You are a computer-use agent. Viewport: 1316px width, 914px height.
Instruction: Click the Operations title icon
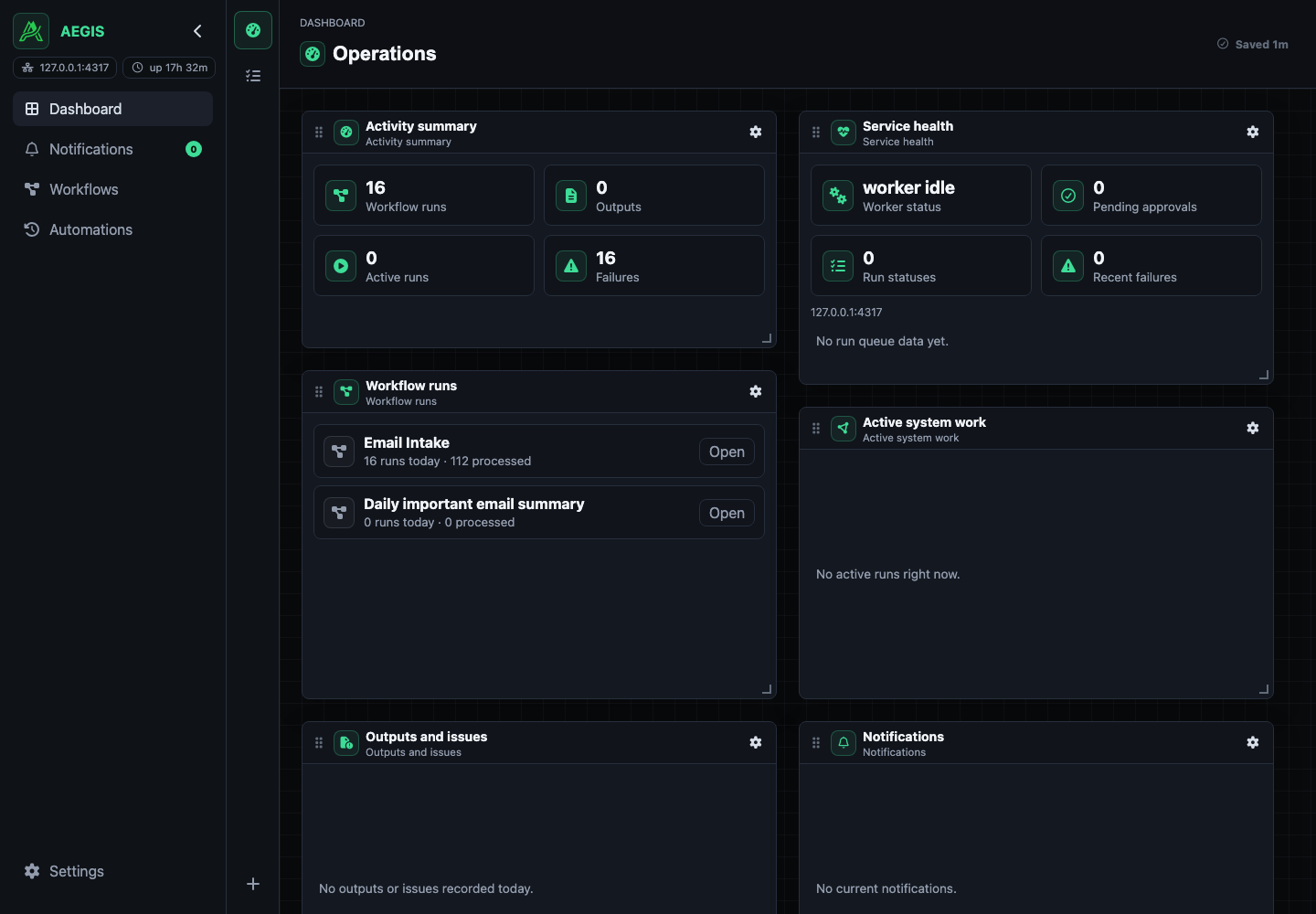[313, 54]
